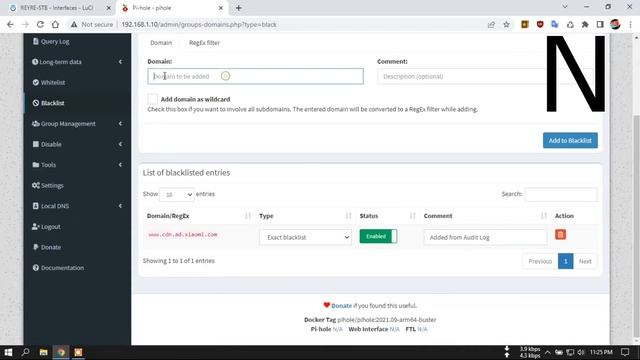Image resolution: width=640 pixels, height=360 pixels.
Task: Sort by Domain/RegEx column
Action: tap(199, 216)
